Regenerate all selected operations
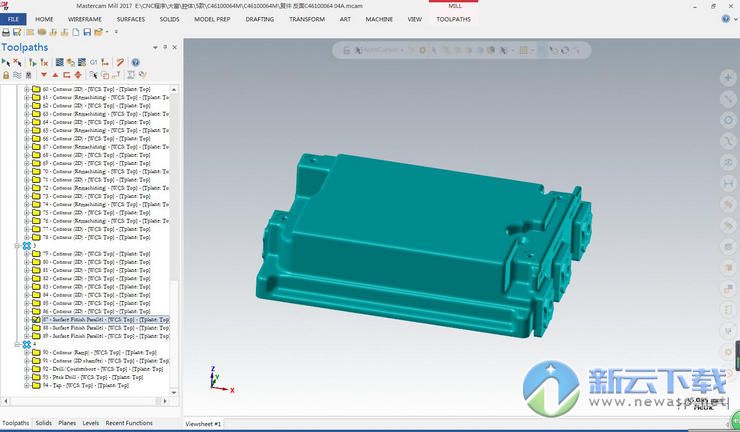 pos(32,62)
